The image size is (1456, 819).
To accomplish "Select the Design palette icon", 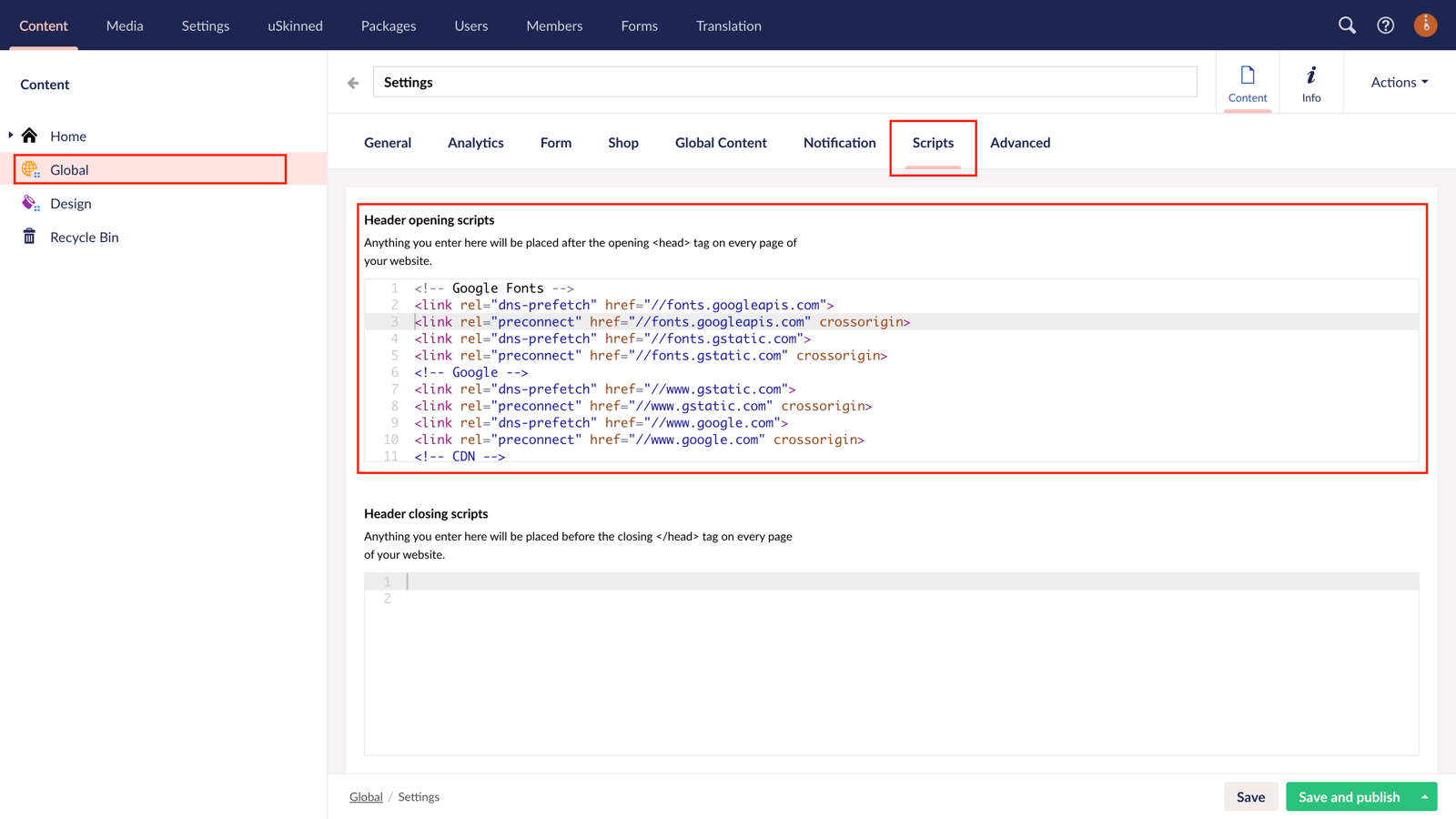I will pyautogui.click(x=30, y=203).
